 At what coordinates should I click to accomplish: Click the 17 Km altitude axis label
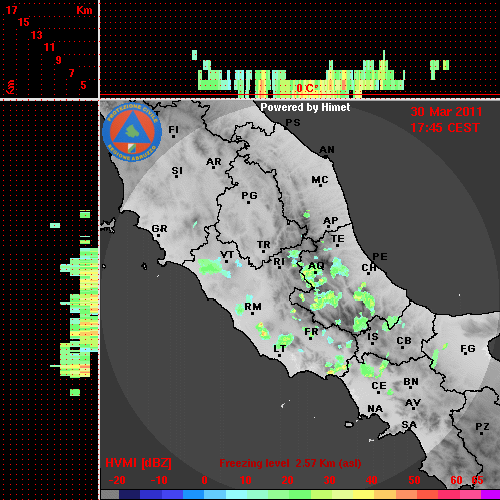(x=11, y=10)
